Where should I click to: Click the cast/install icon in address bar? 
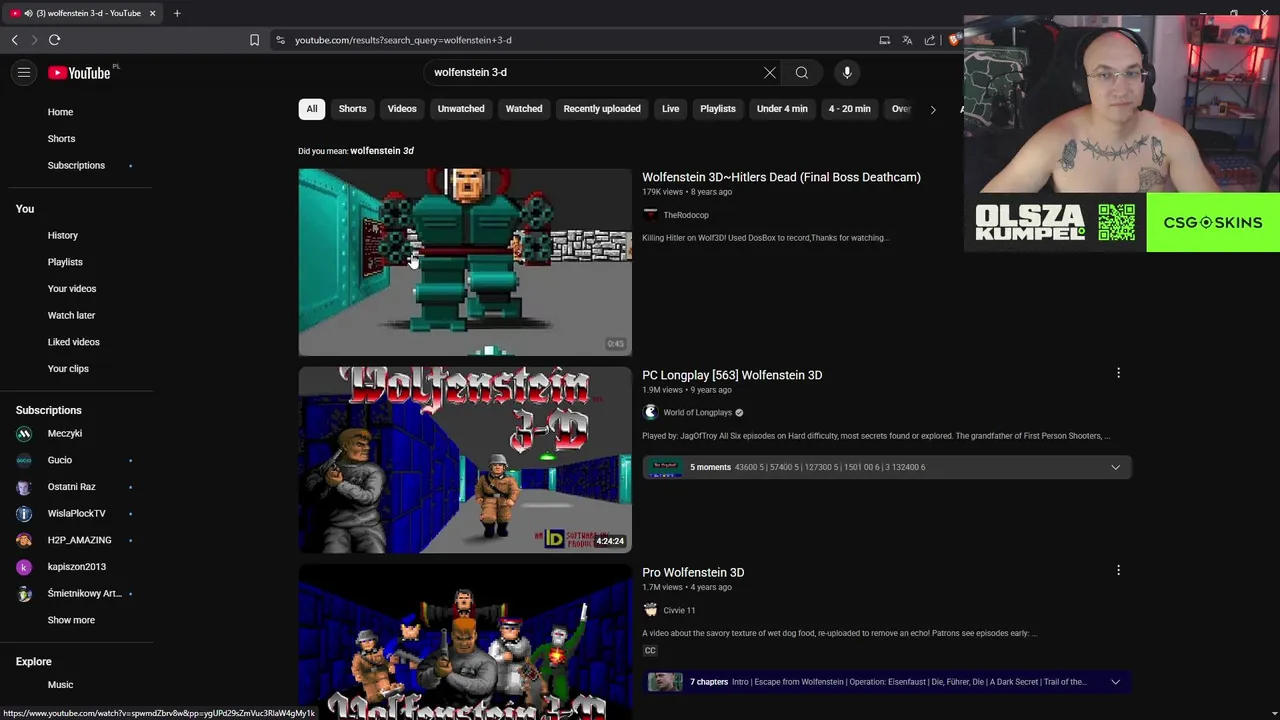(885, 40)
